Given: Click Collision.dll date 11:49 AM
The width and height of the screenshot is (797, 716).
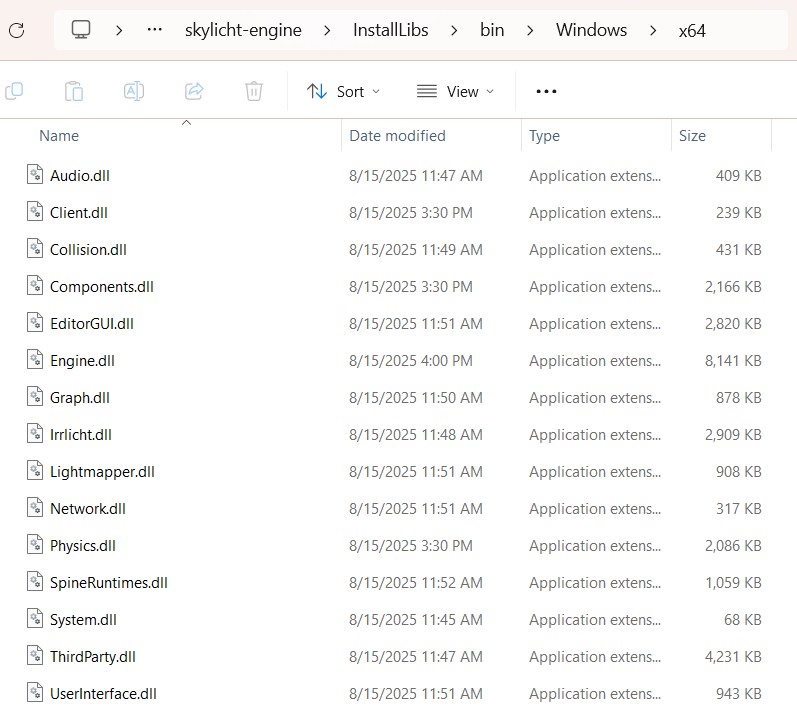Looking at the screenshot, I should (x=416, y=250).
